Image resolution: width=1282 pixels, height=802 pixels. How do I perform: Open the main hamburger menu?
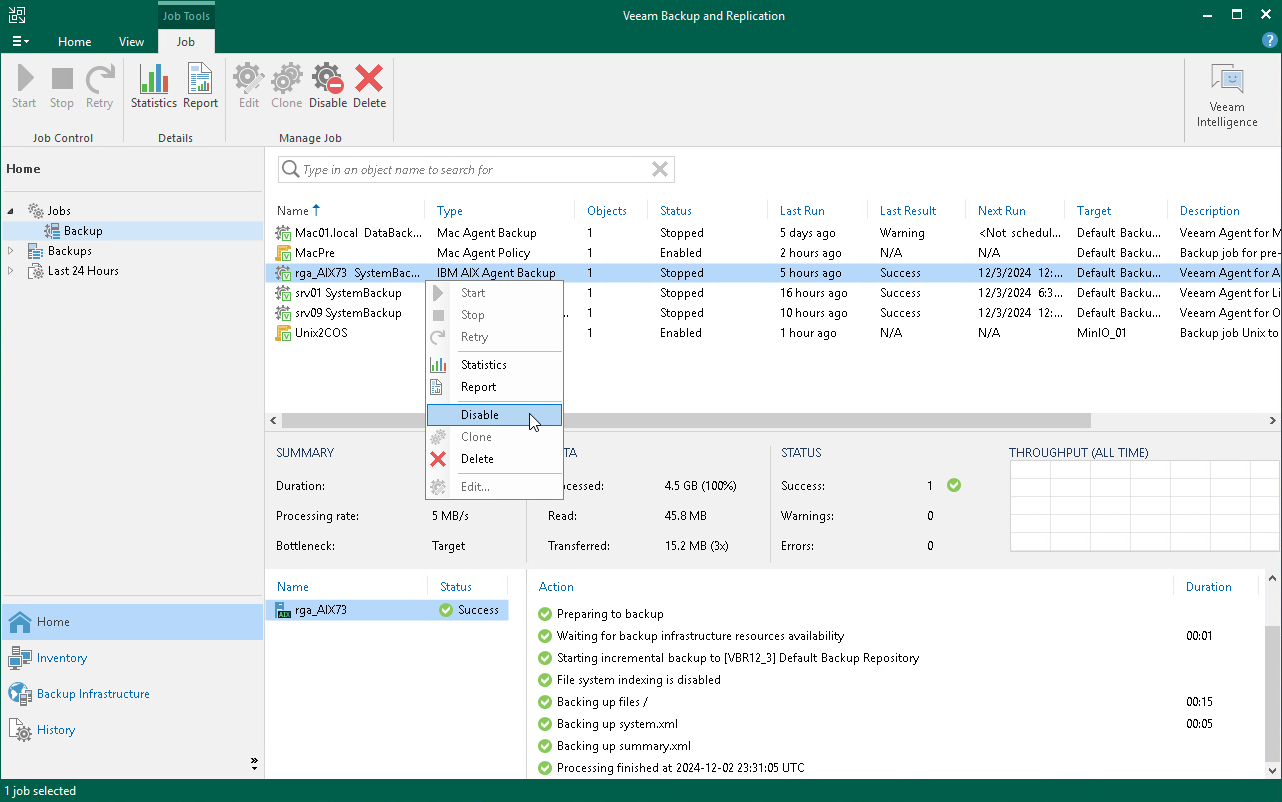tap(20, 41)
